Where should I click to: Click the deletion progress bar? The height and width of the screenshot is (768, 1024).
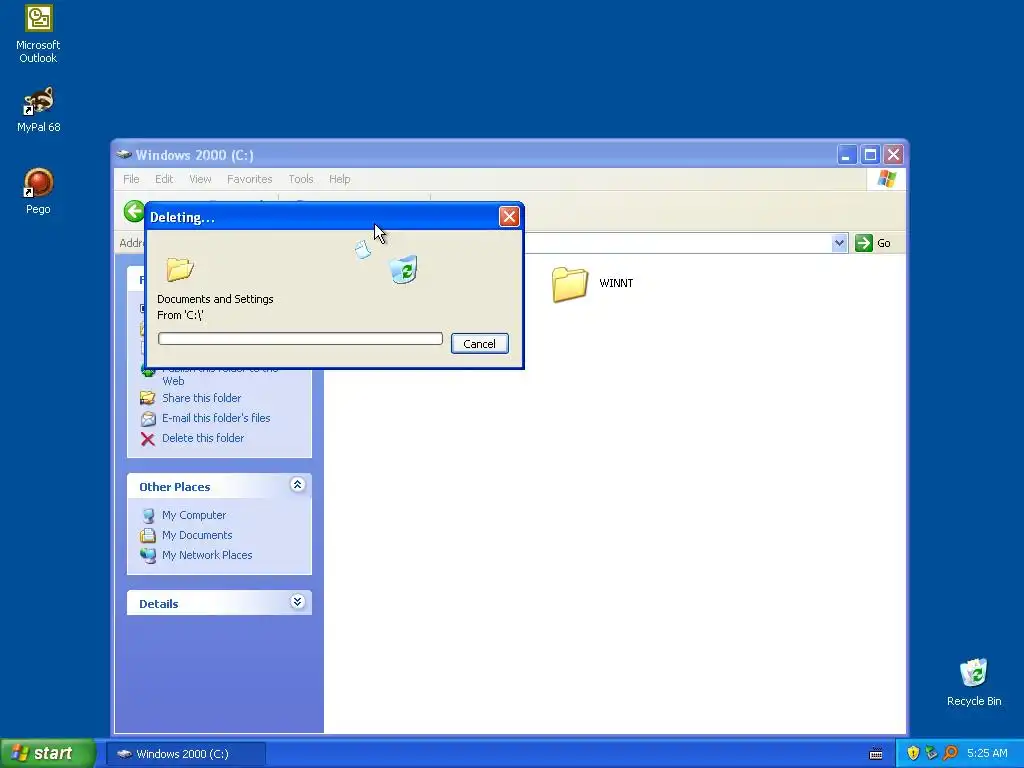click(x=300, y=338)
